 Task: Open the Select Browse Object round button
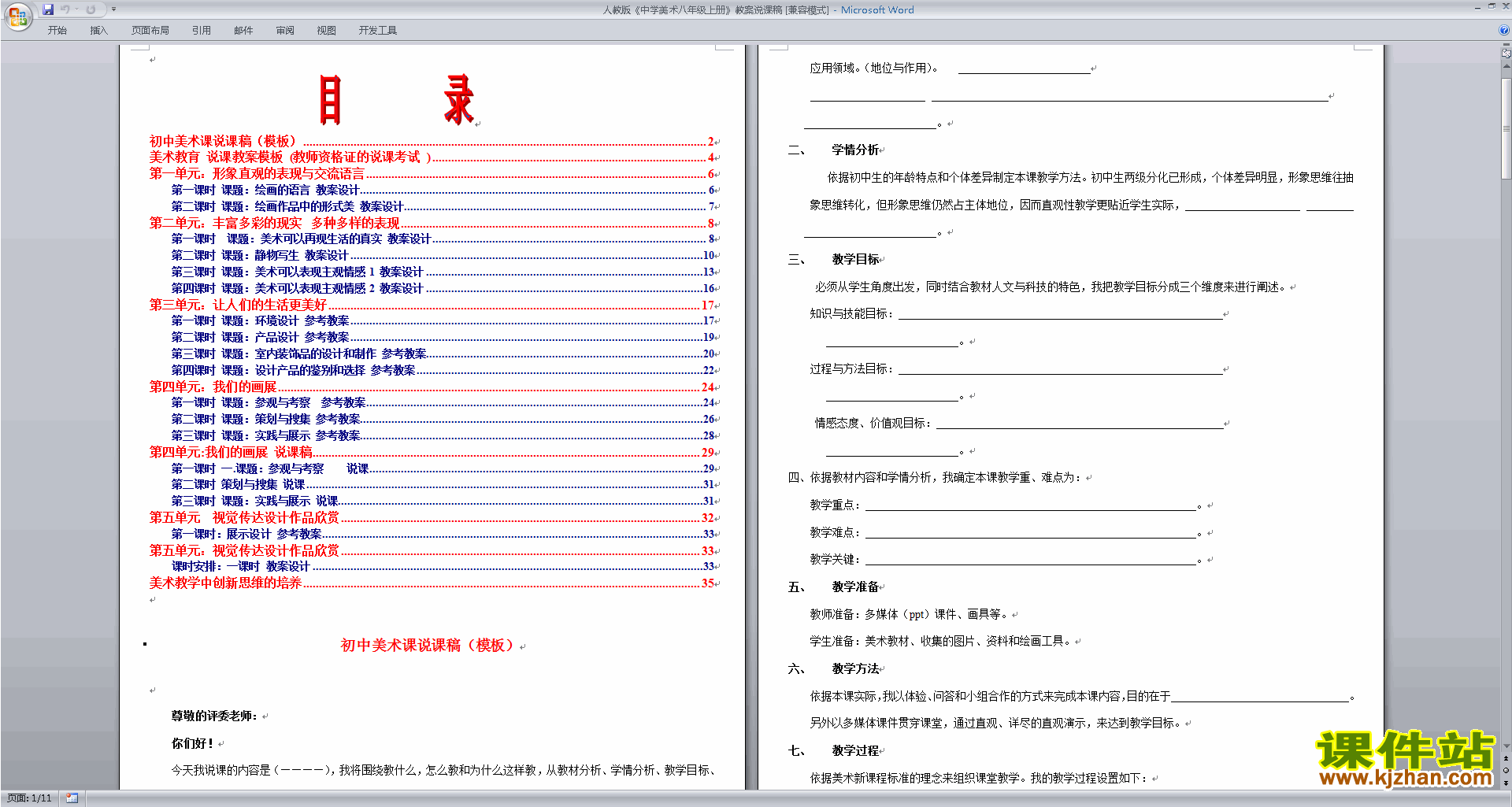point(1506,770)
